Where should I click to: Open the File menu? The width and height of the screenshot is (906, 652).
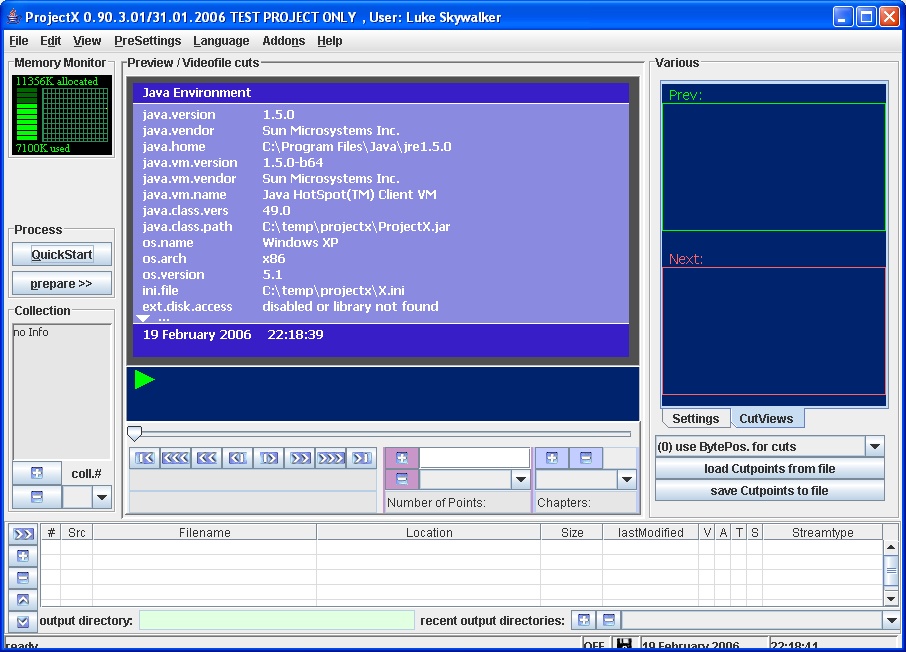[x=18, y=41]
